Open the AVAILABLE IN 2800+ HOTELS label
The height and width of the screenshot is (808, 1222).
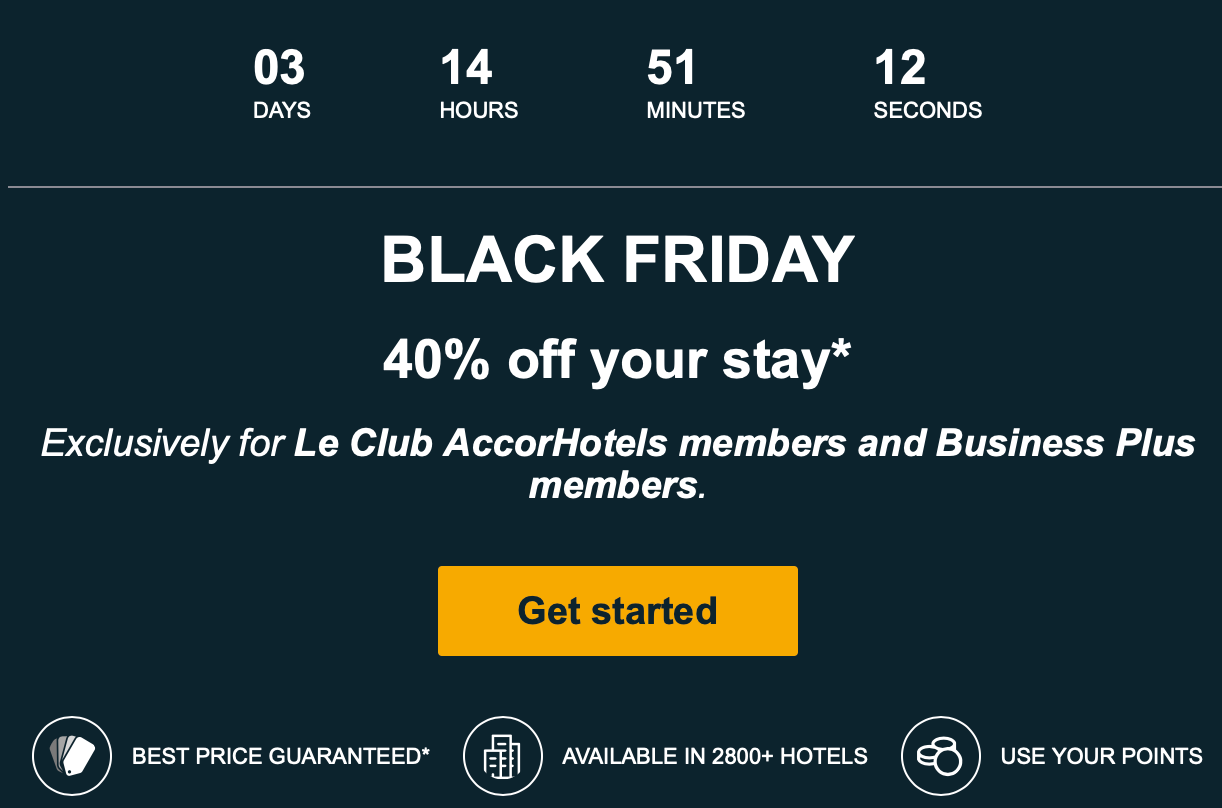[715, 756]
